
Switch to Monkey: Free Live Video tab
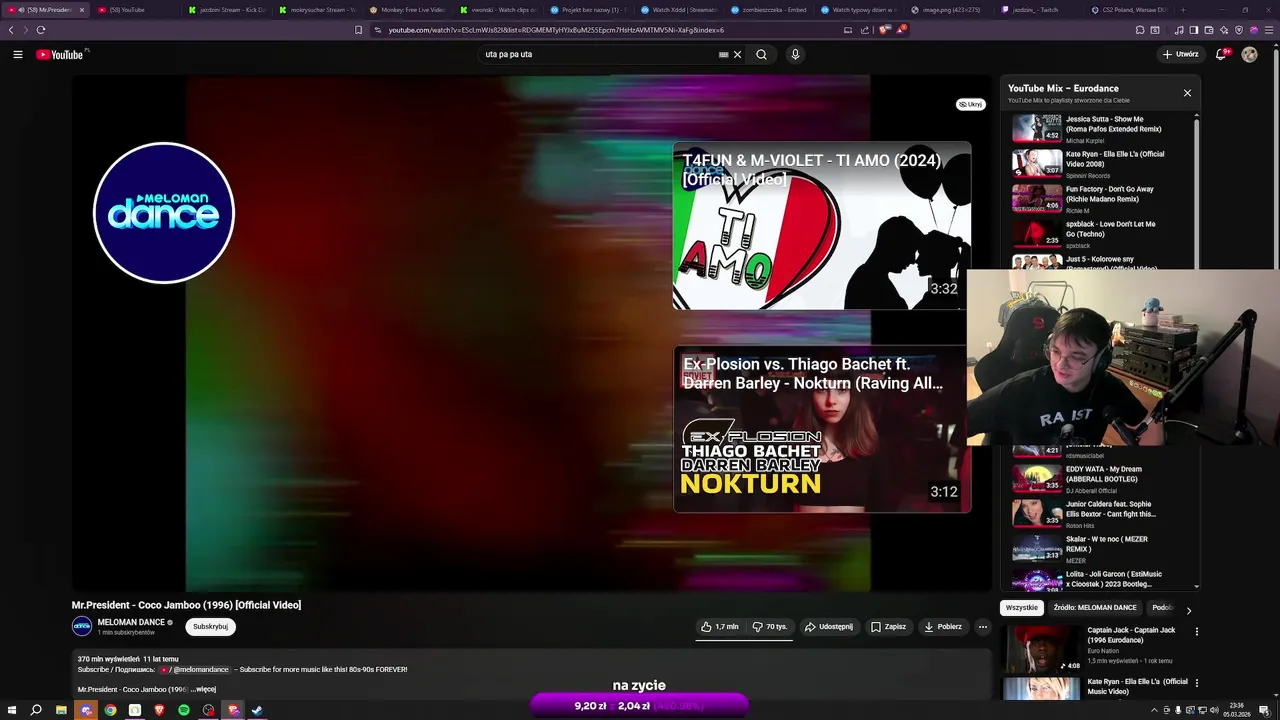click(407, 10)
